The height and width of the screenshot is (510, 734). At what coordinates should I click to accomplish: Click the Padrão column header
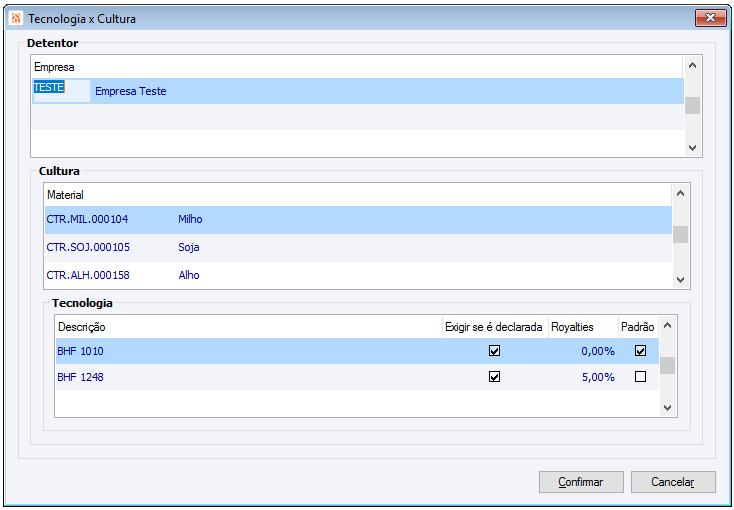coord(638,327)
